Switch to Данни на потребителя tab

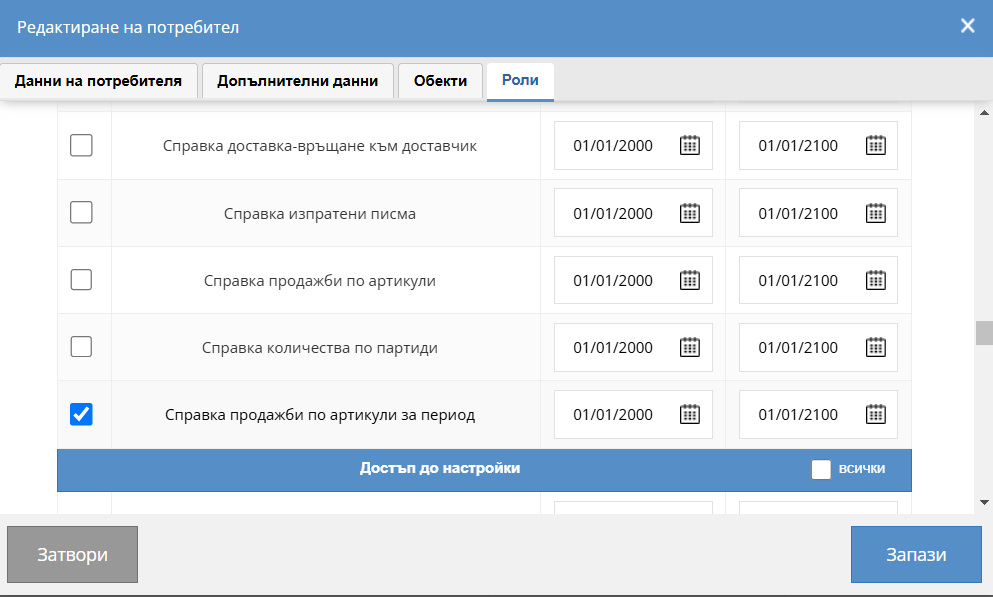[x=98, y=81]
